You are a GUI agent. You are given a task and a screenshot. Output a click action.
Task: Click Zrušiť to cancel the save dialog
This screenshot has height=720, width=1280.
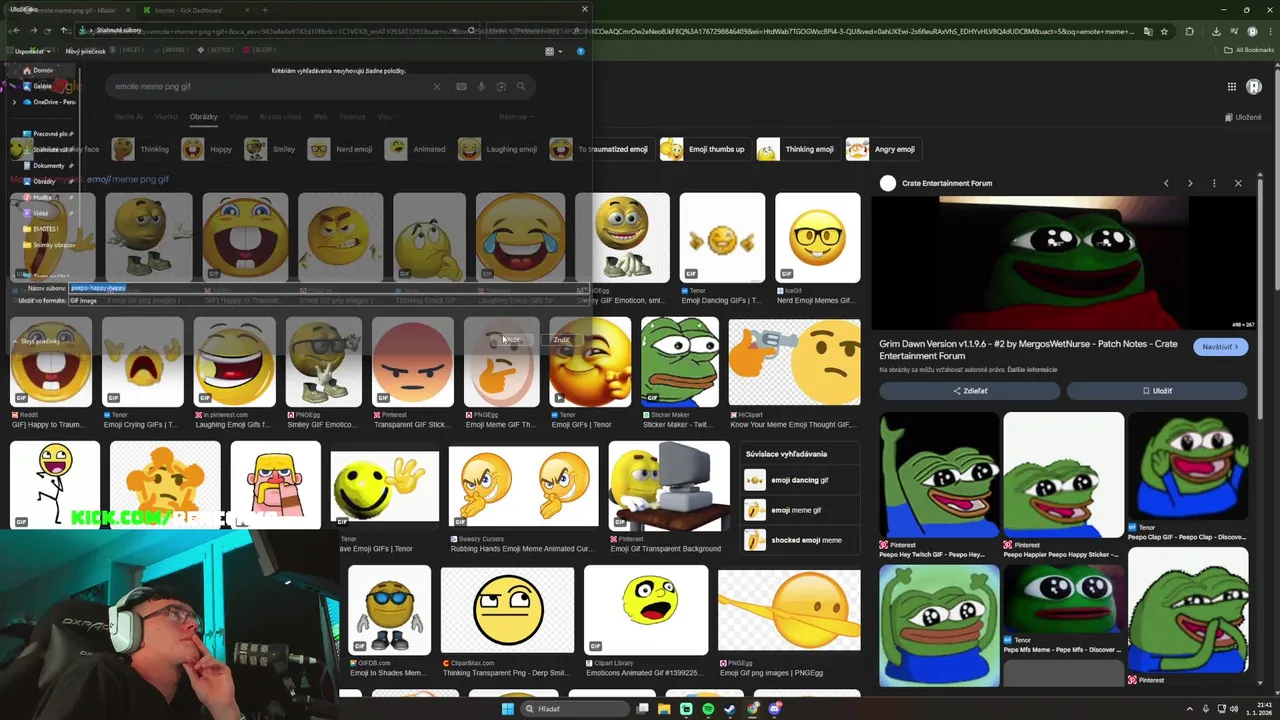[x=561, y=340]
